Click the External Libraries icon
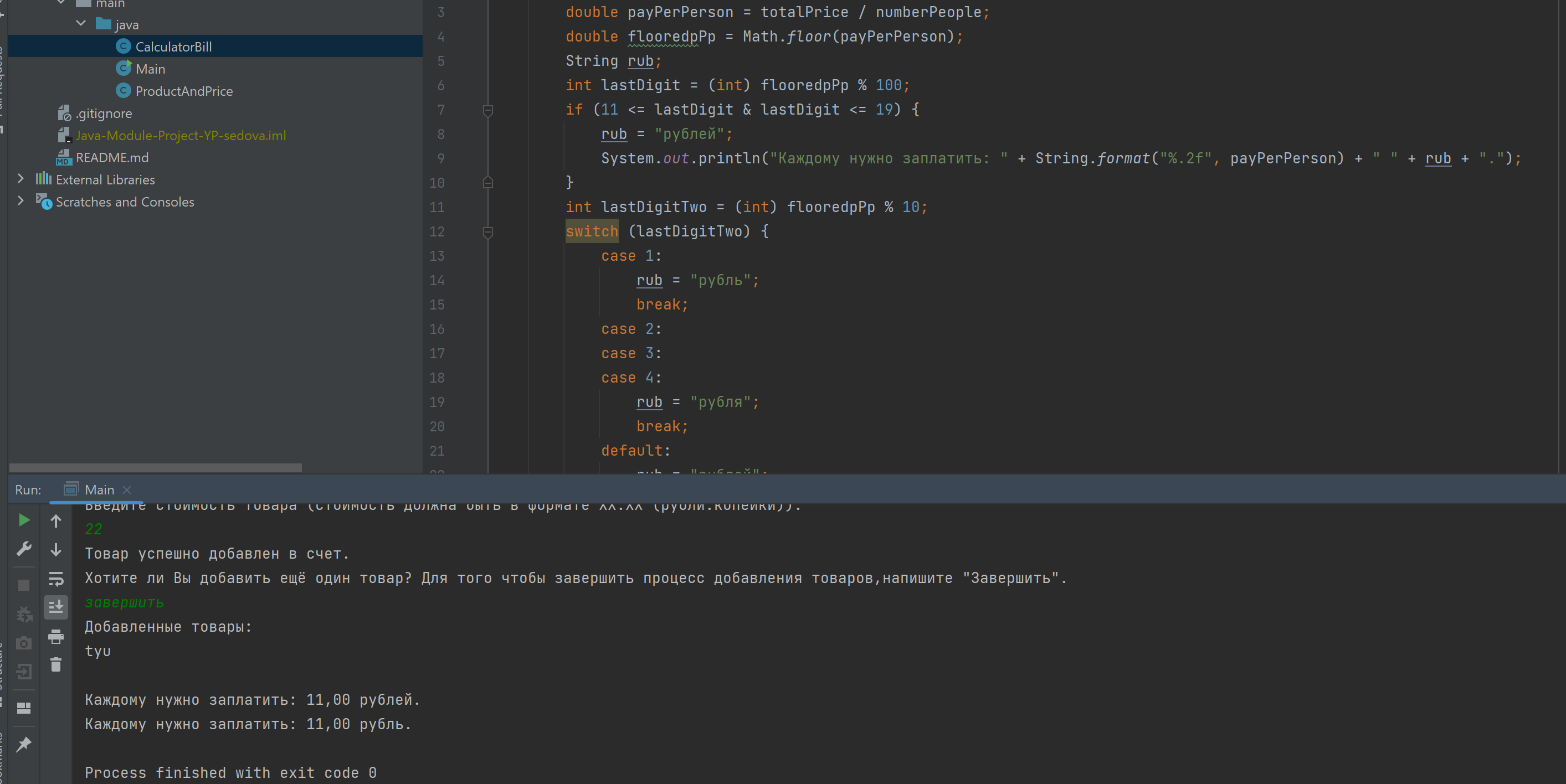 tap(43, 179)
